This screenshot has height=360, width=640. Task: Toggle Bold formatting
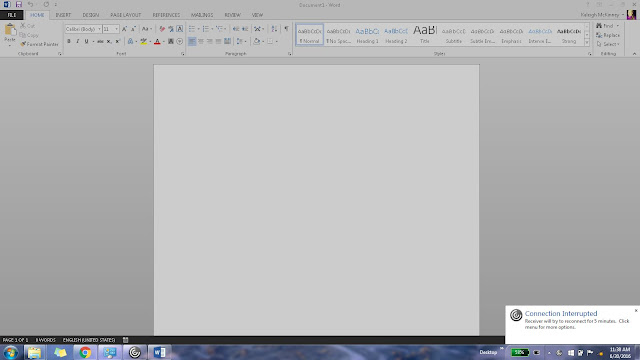pyautogui.click(x=69, y=41)
